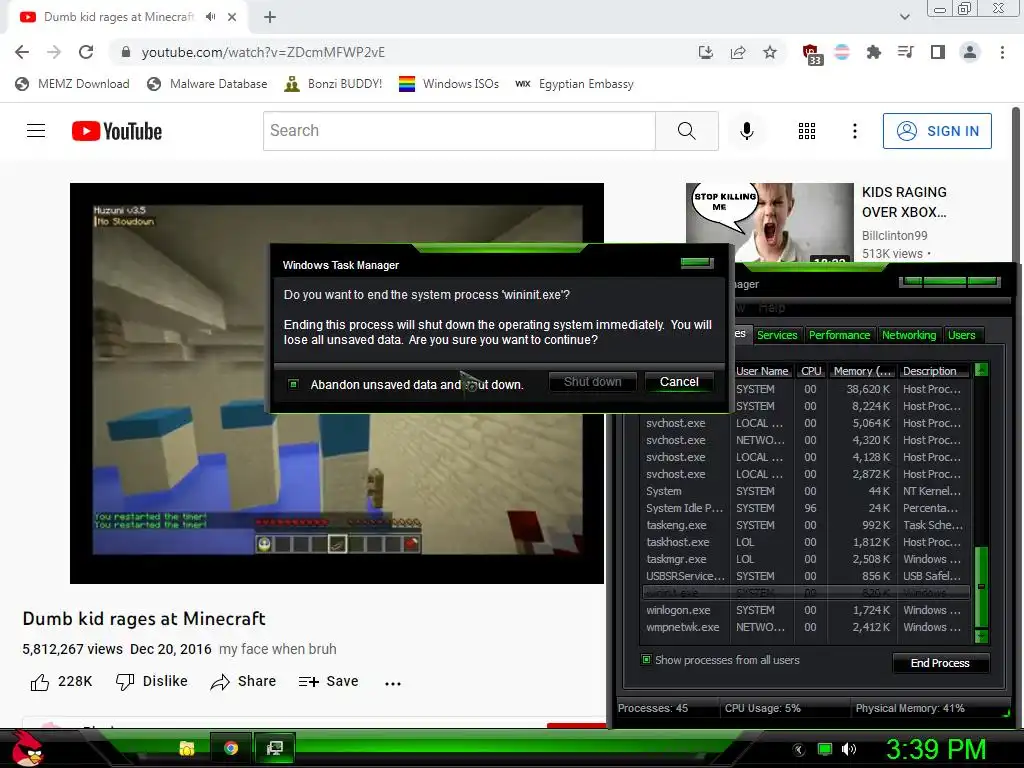
Task: Open the taskbar clock showing 3:39 PM
Action: click(936, 749)
